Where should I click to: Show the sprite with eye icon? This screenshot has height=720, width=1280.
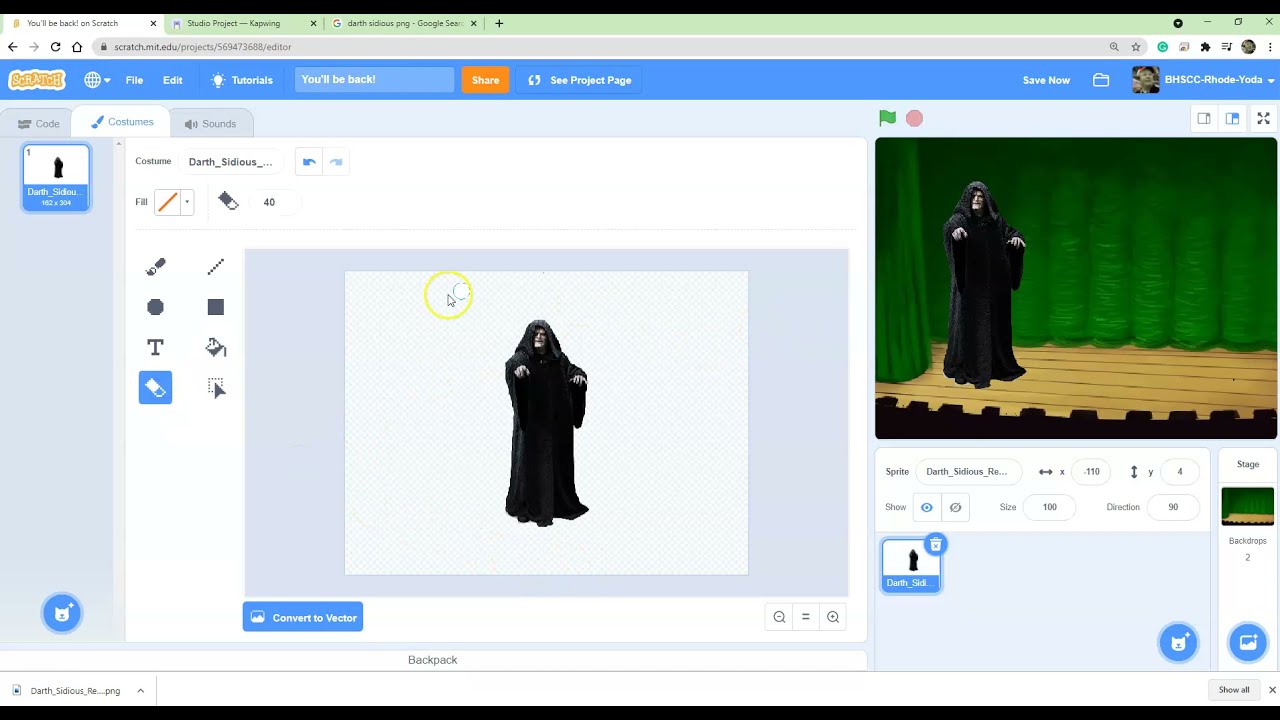pos(926,507)
